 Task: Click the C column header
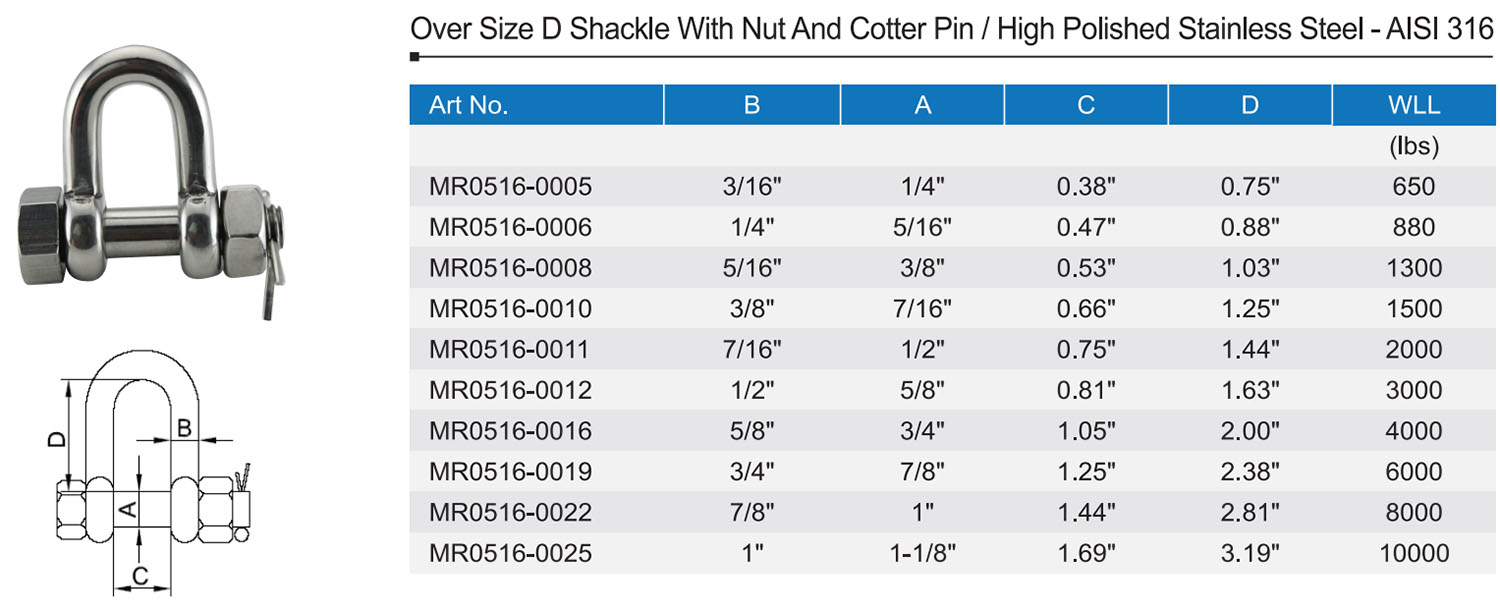(x=1086, y=105)
